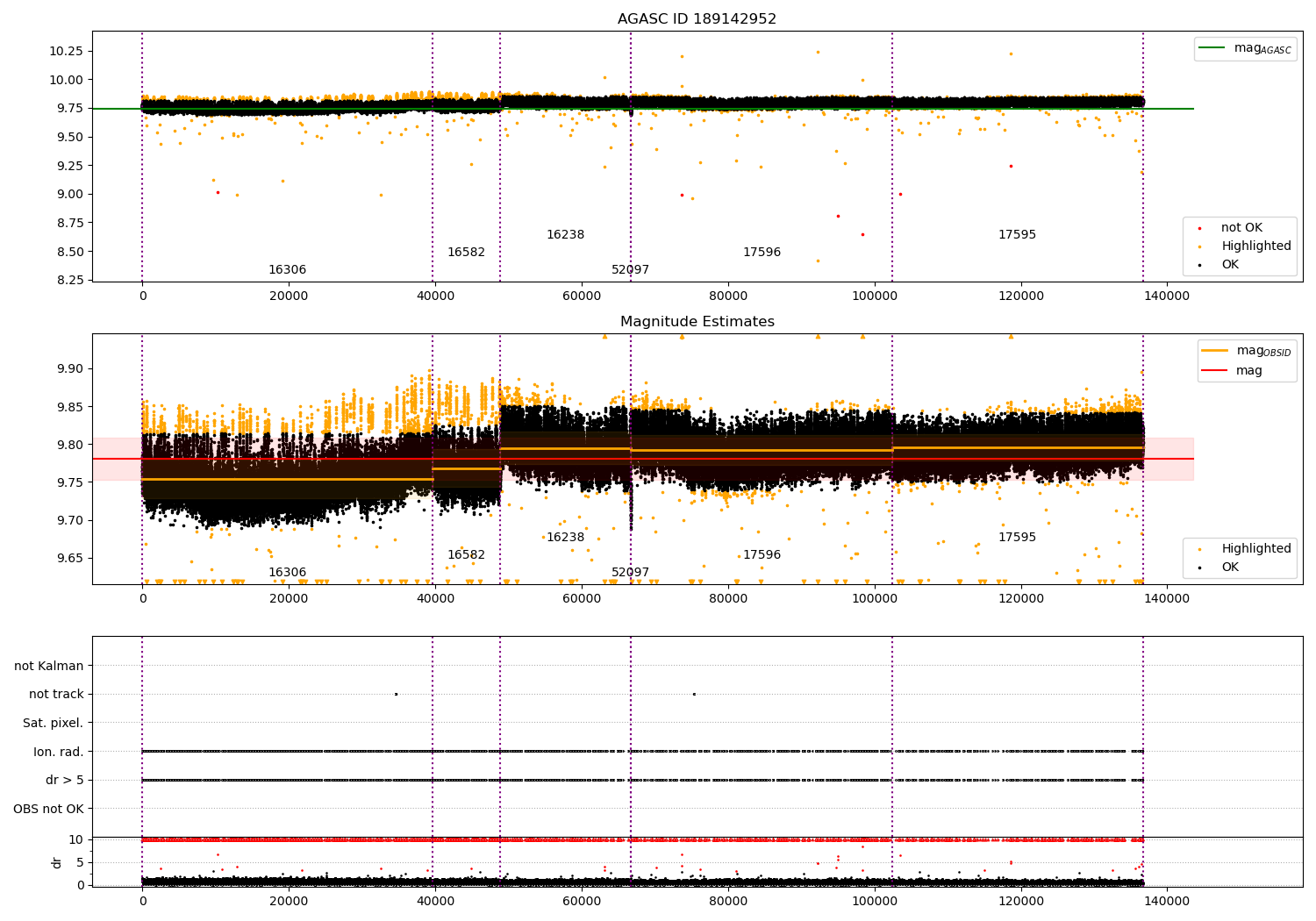Click OBSID 17595 label in Magnitude Estimates plot
Screen dimensions: 1316x921
(1017, 538)
